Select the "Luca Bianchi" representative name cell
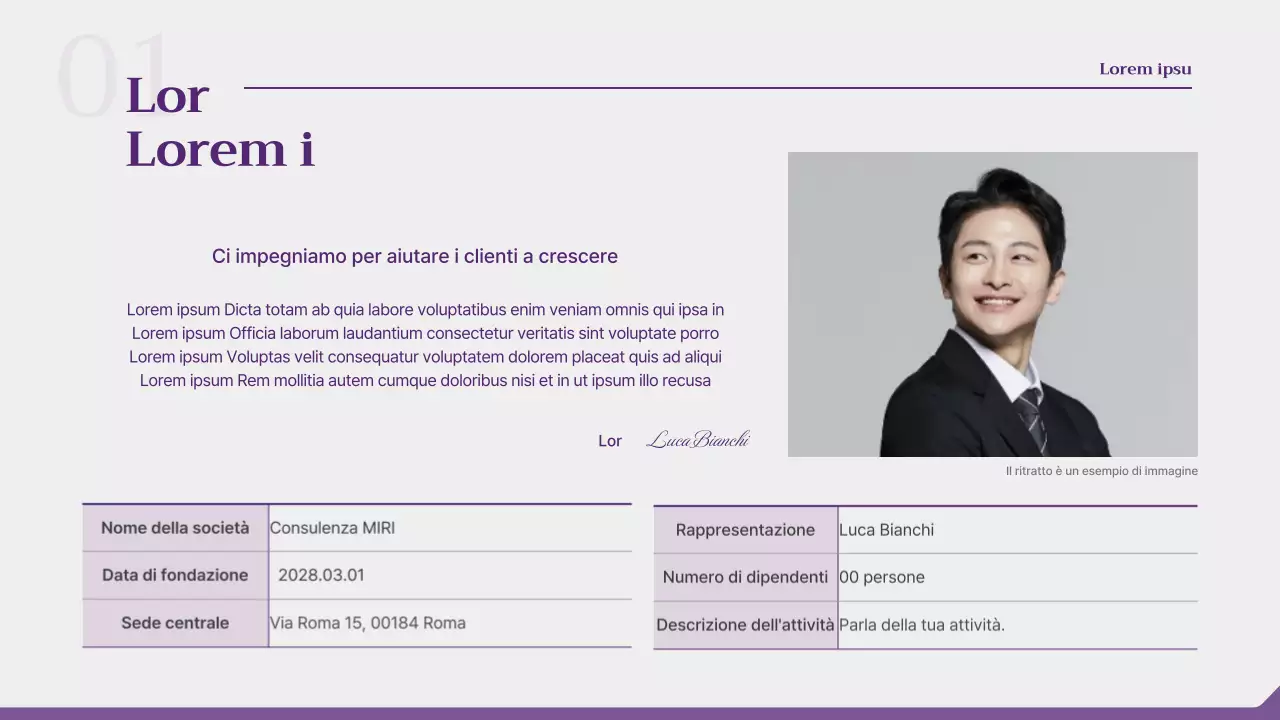The width and height of the screenshot is (1280, 720). 887,529
